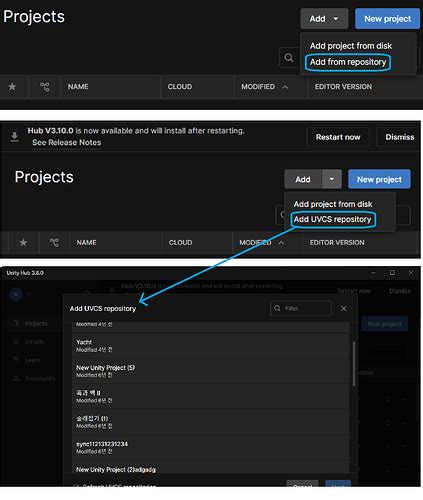The image size is (423, 500).
Task: Click star favorites column icon in Add UVCS repository menu panel
Action: (x=23, y=242)
